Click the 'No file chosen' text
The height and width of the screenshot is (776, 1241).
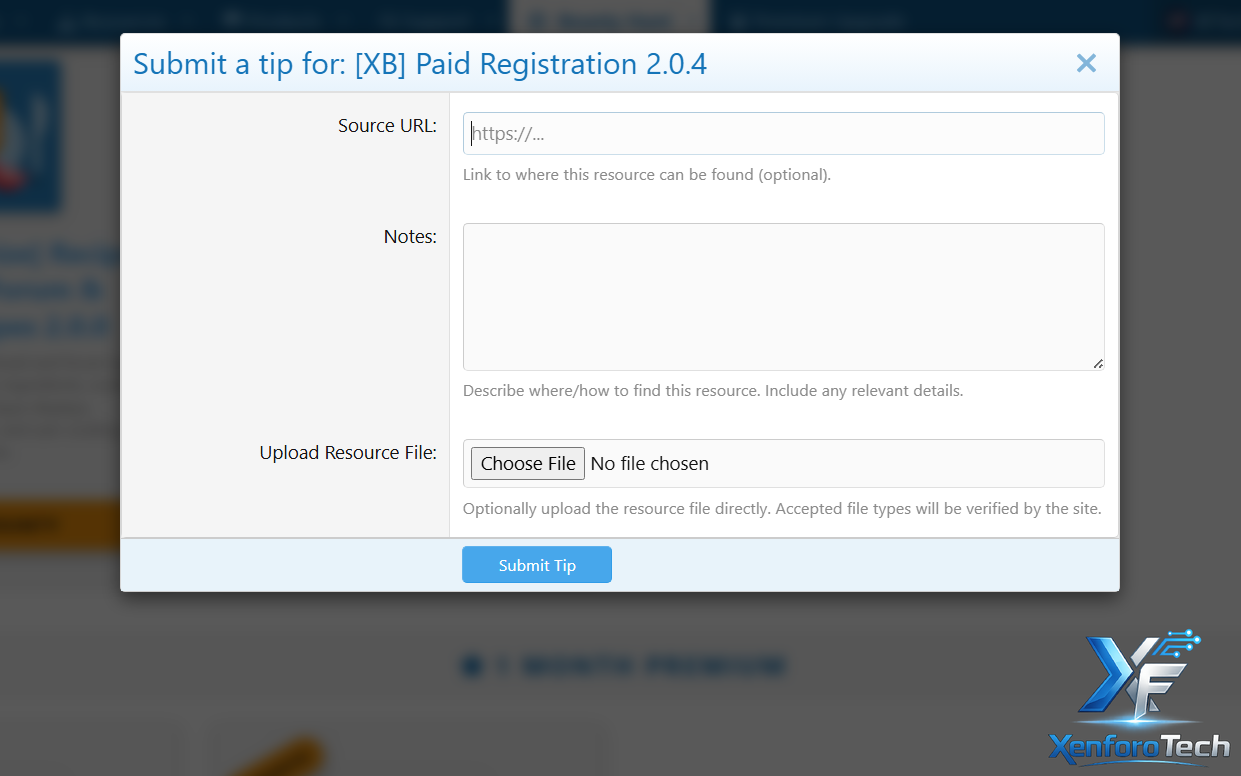tap(649, 464)
